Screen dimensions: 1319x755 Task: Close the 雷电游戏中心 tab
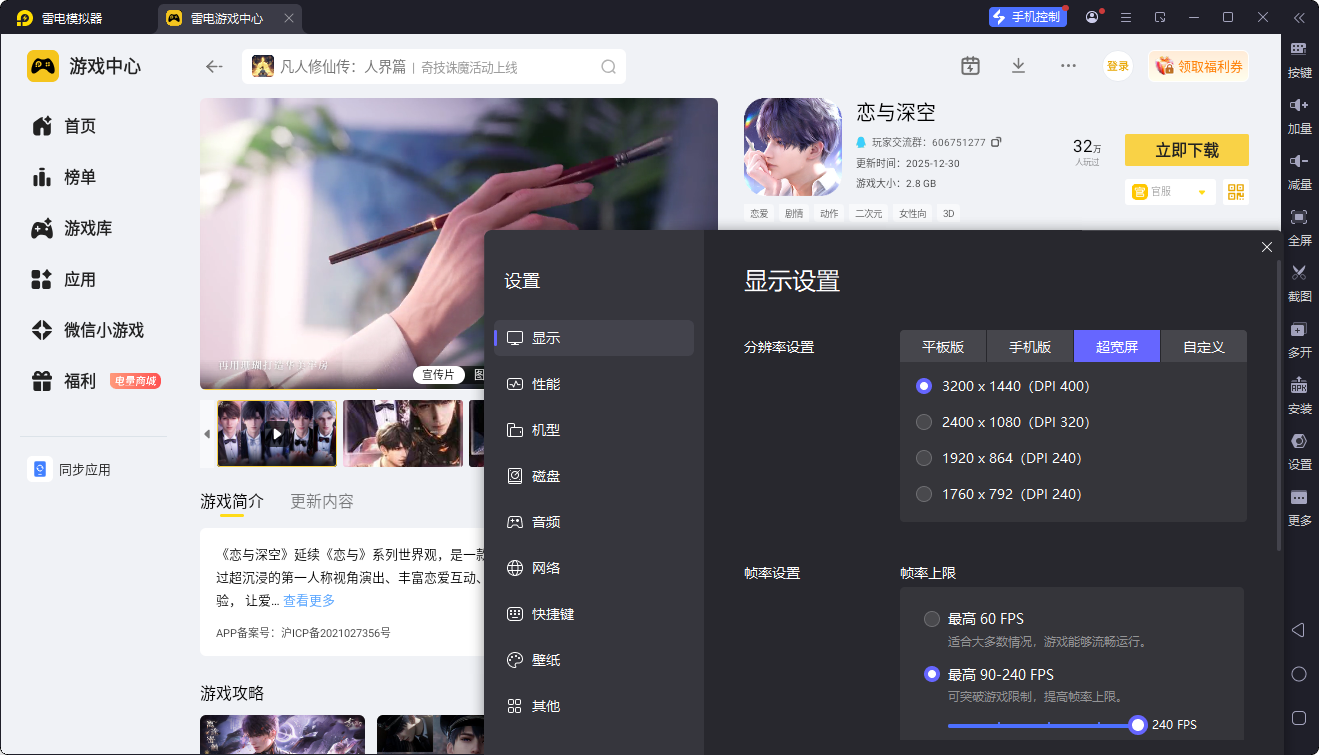point(290,18)
